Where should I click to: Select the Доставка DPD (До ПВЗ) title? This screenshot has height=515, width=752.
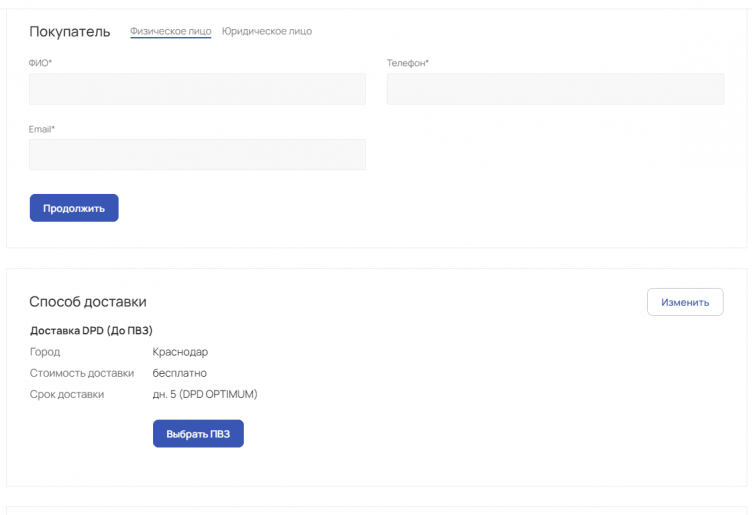pos(91,330)
